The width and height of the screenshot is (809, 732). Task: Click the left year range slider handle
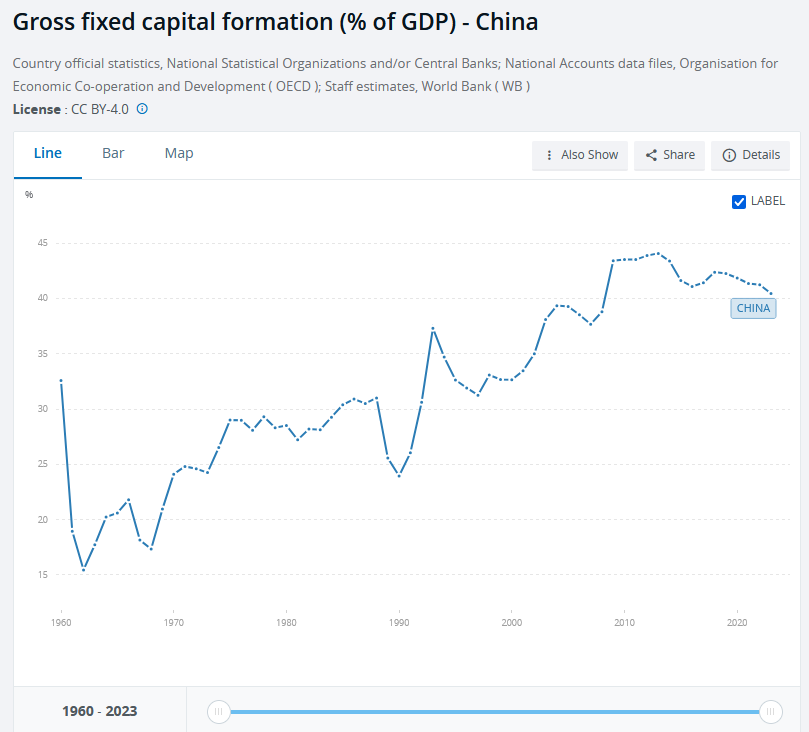[218, 711]
